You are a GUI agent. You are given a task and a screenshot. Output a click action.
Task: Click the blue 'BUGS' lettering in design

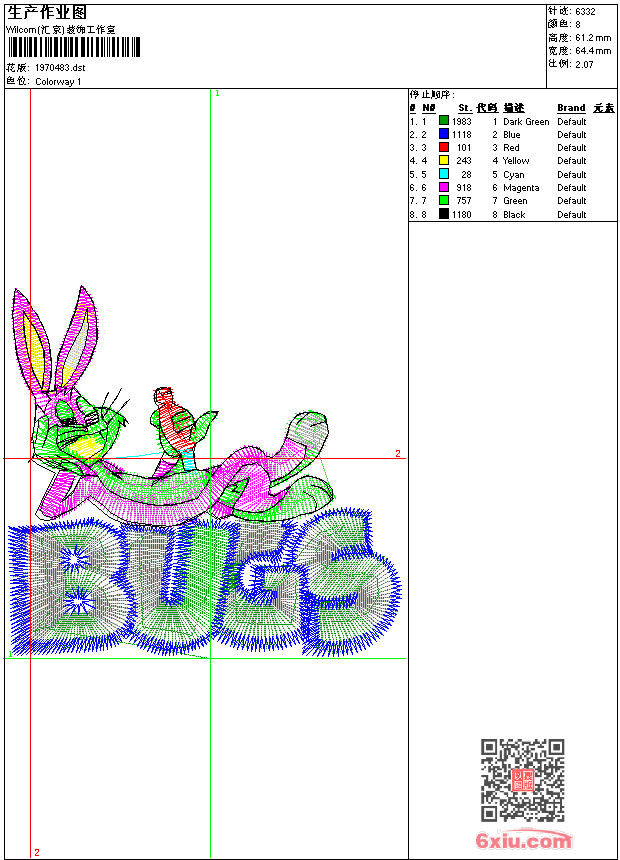click(204, 584)
